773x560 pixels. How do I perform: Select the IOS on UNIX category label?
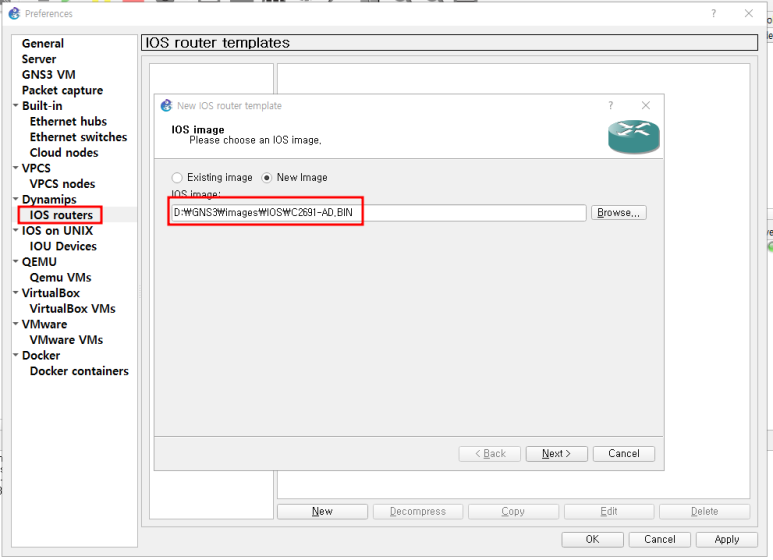pyautogui.click(x=57, y=231)
